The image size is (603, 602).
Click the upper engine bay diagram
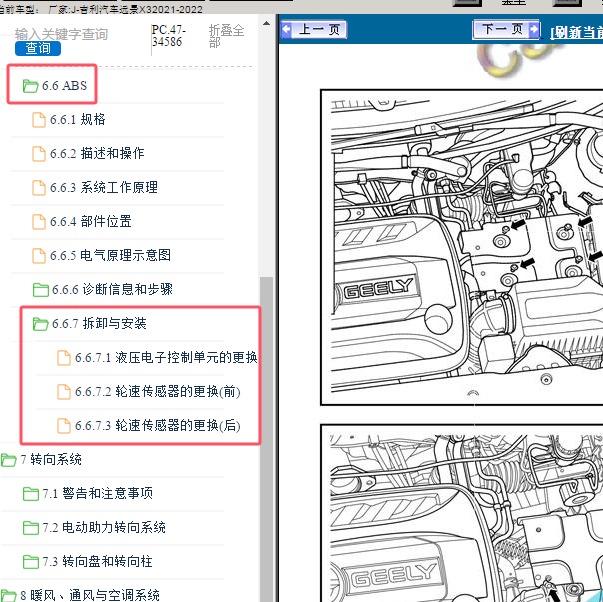pos(461,247)
